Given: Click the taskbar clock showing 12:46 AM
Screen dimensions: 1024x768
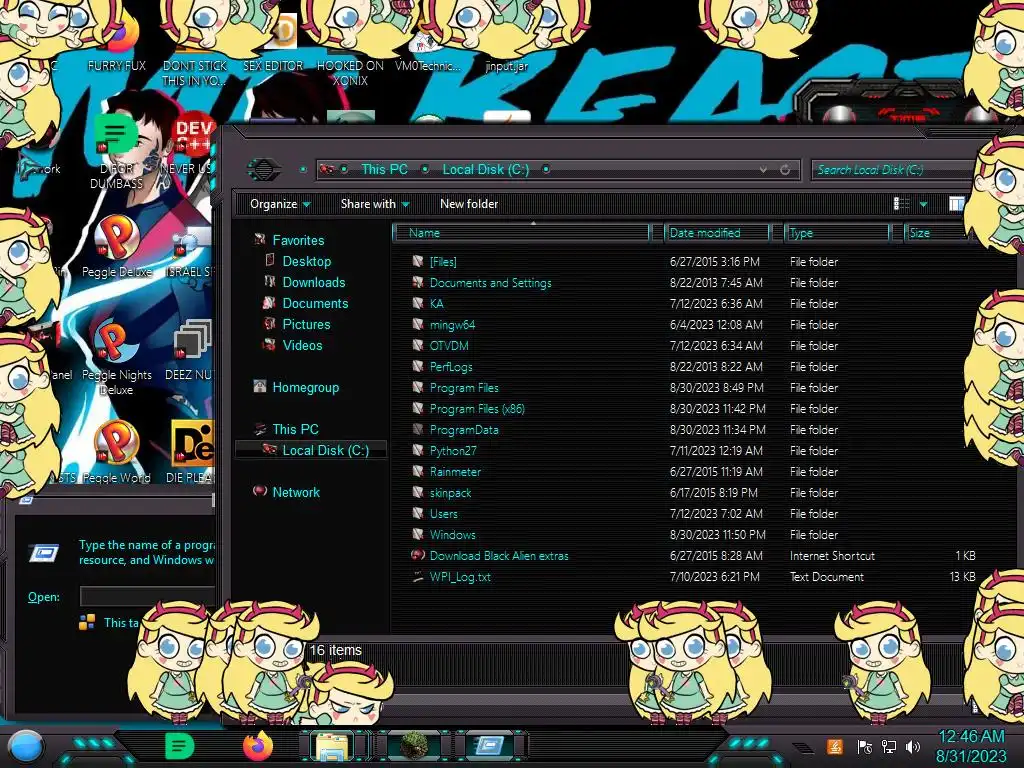Looking at the screenshot, I should click(971, 746).
